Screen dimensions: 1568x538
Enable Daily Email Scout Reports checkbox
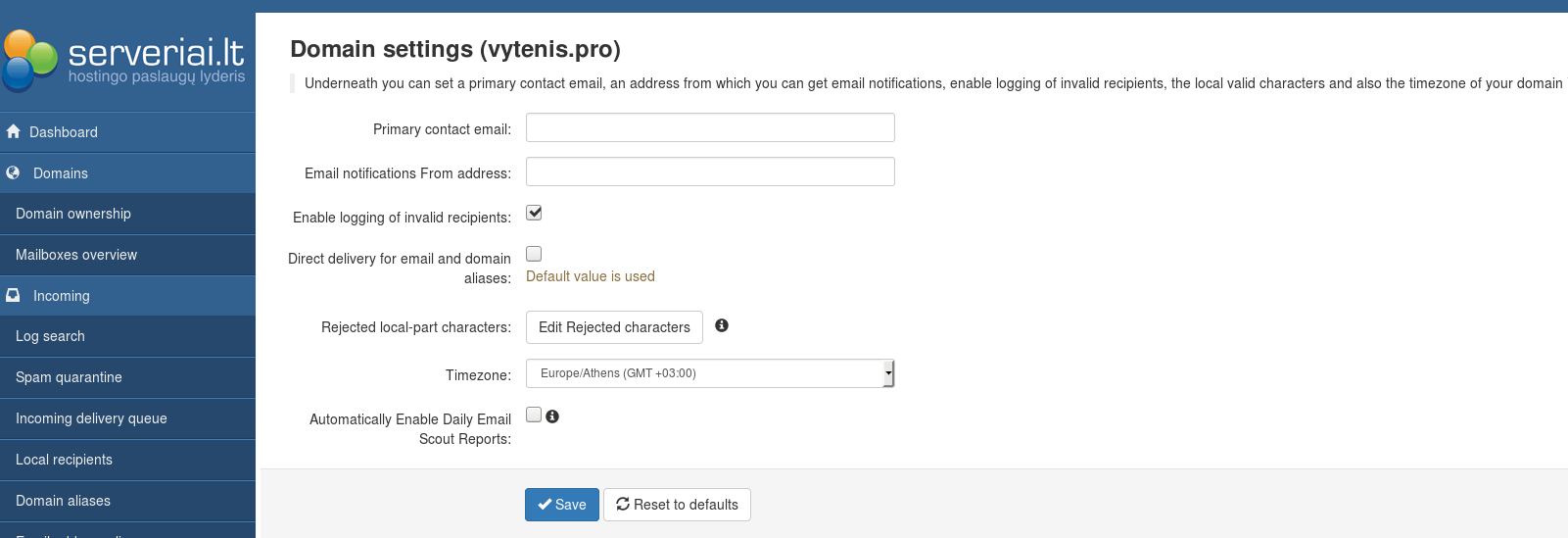(x=534, y=415)
